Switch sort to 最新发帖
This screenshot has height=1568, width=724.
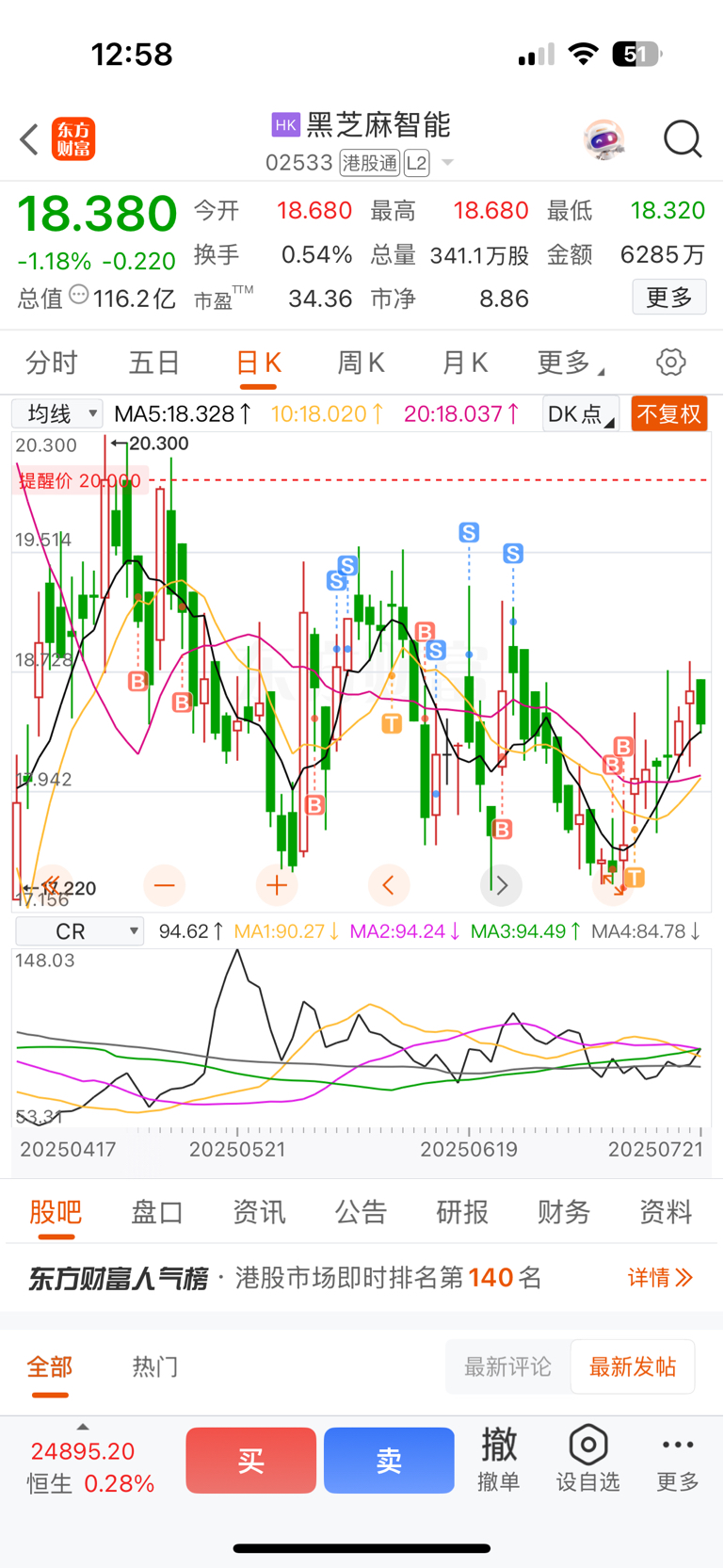point(633,1366)
